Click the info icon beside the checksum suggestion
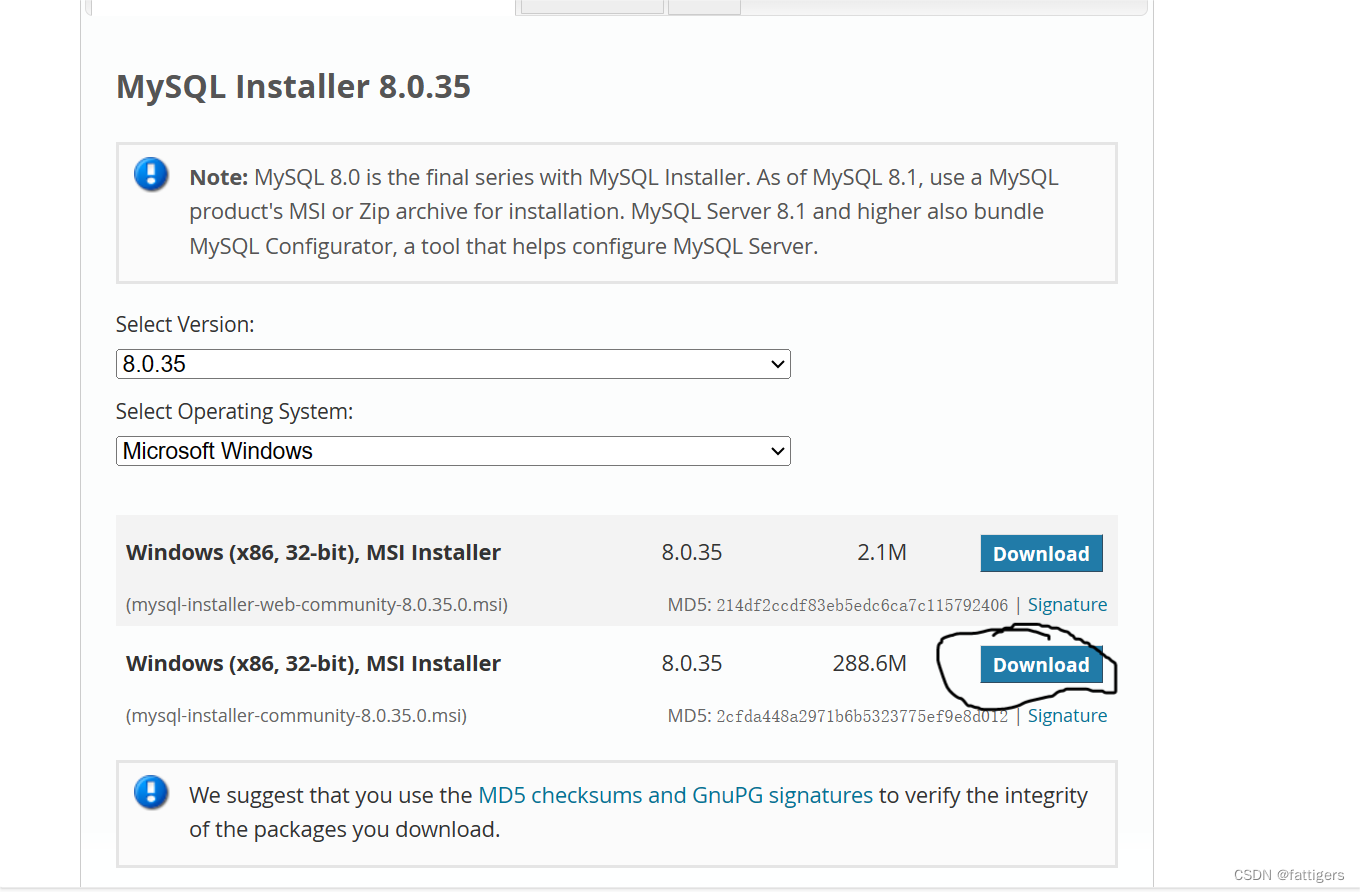 click(x=151, y=793)
